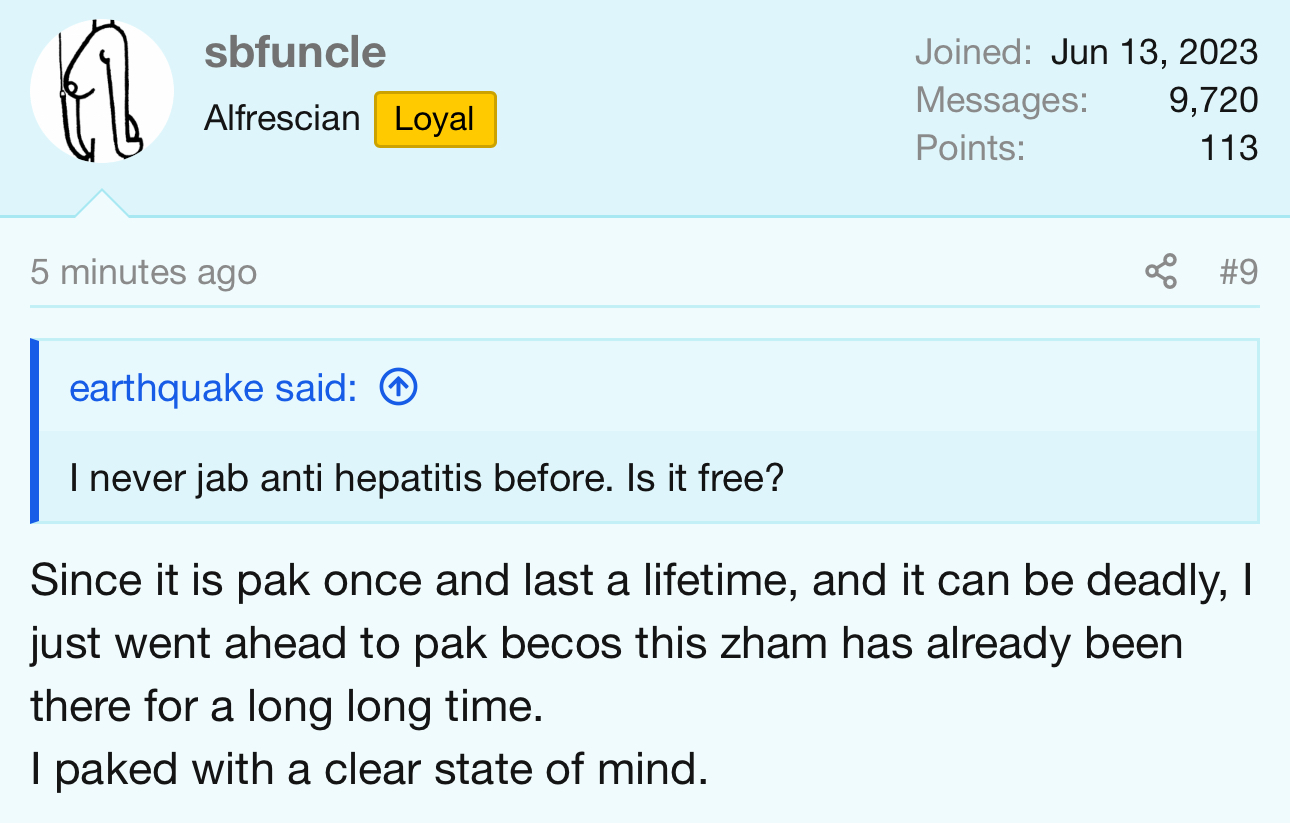Click the line "I paked with a clear state"

click(369, 769)
